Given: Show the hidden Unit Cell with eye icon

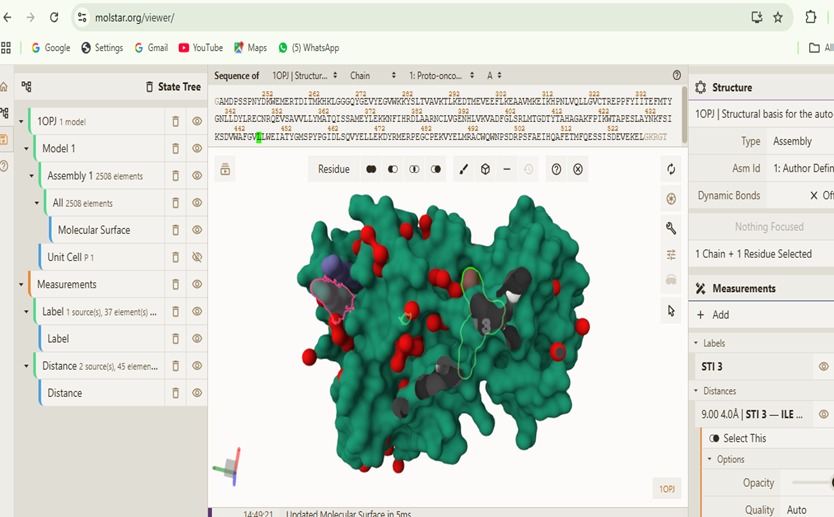Looking at the screenshot, I should click(x=197, y=257).
